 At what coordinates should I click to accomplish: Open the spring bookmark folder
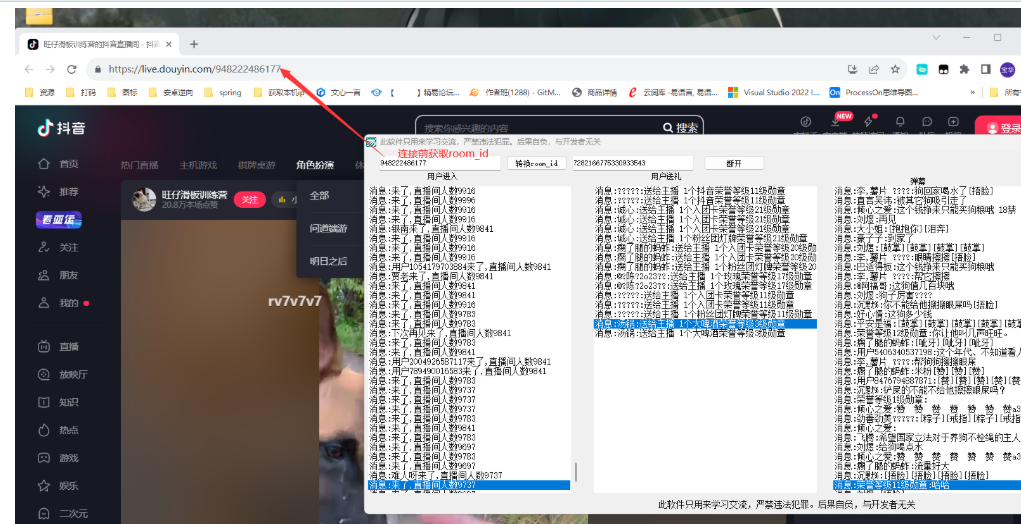(x=223, y=92)
